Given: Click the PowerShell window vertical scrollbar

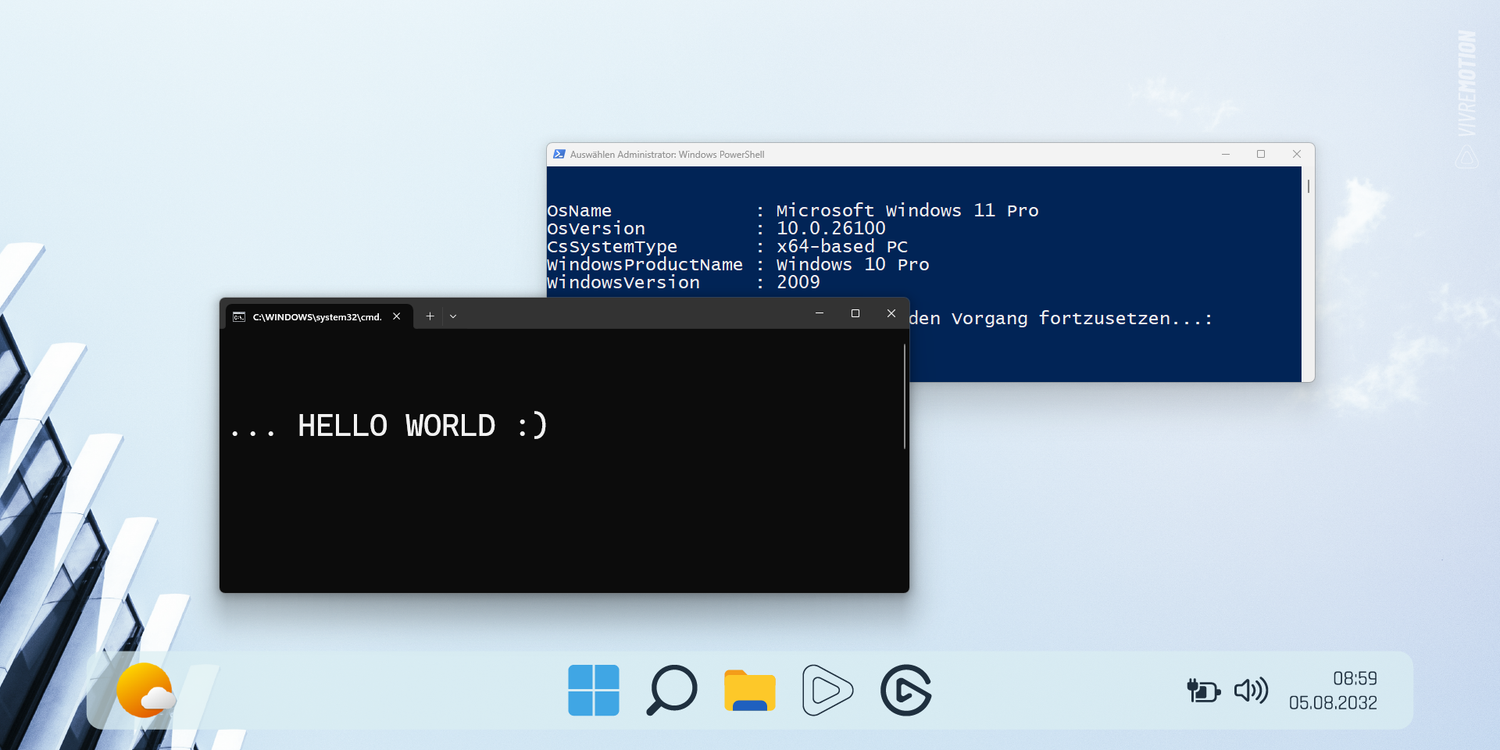Looking at the screenshot, I should 1308,186.
